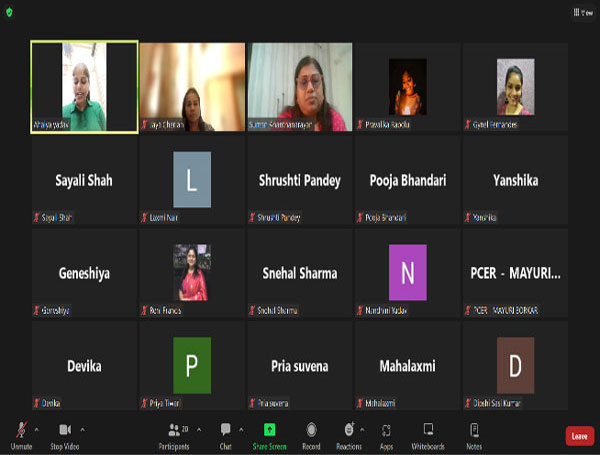Click the green Share Screen icon
This screenshot has width=600, height=455.
[x=270, y=430]
